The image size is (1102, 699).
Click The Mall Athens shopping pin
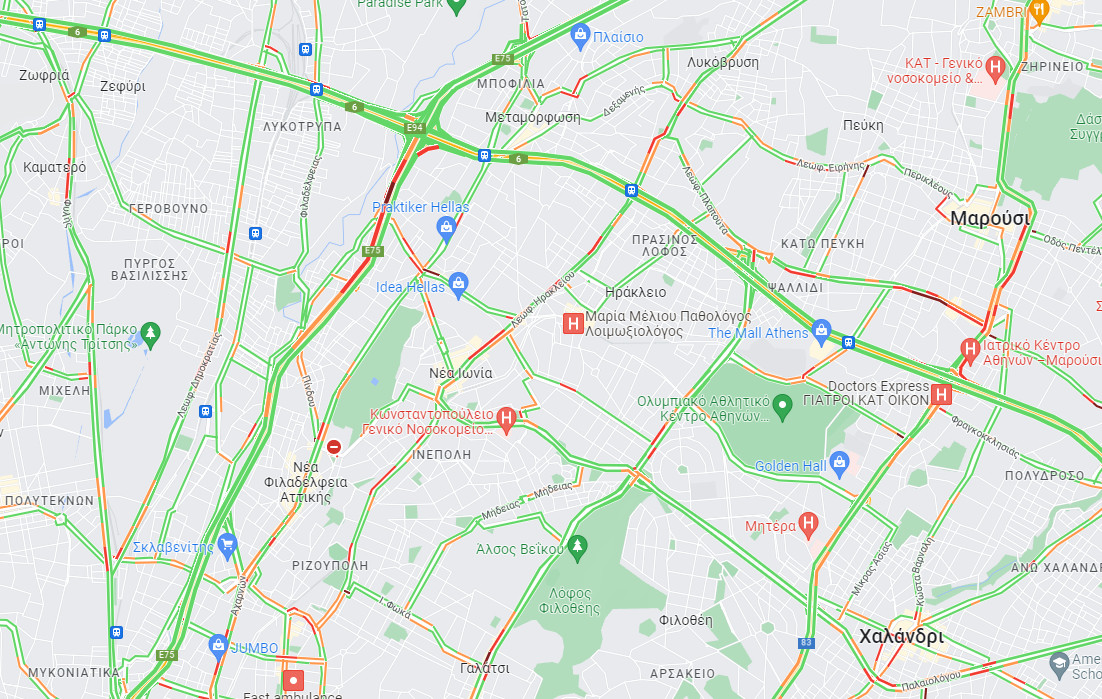(x=821, y=331)
